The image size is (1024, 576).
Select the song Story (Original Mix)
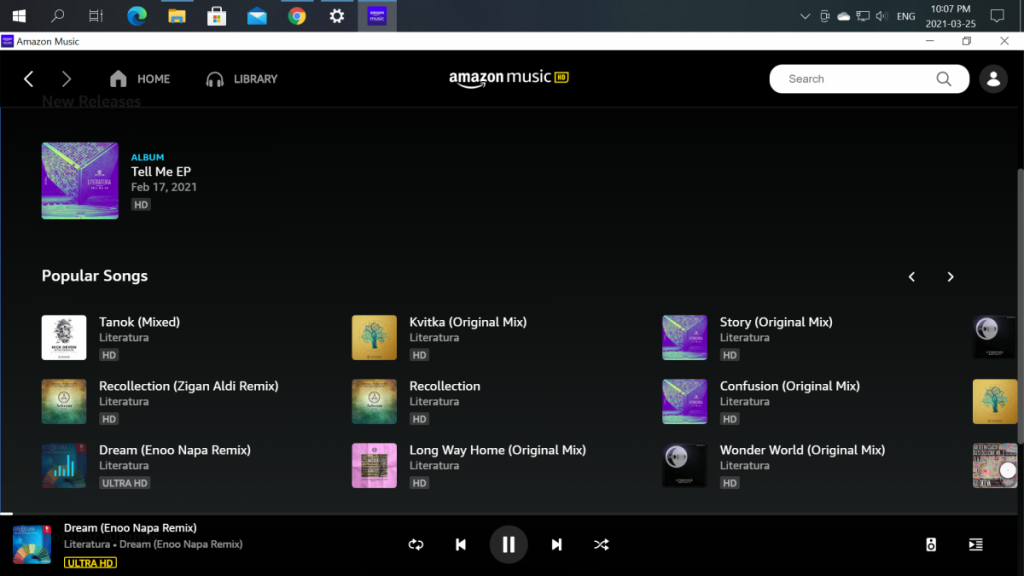(x=776, y=322)
